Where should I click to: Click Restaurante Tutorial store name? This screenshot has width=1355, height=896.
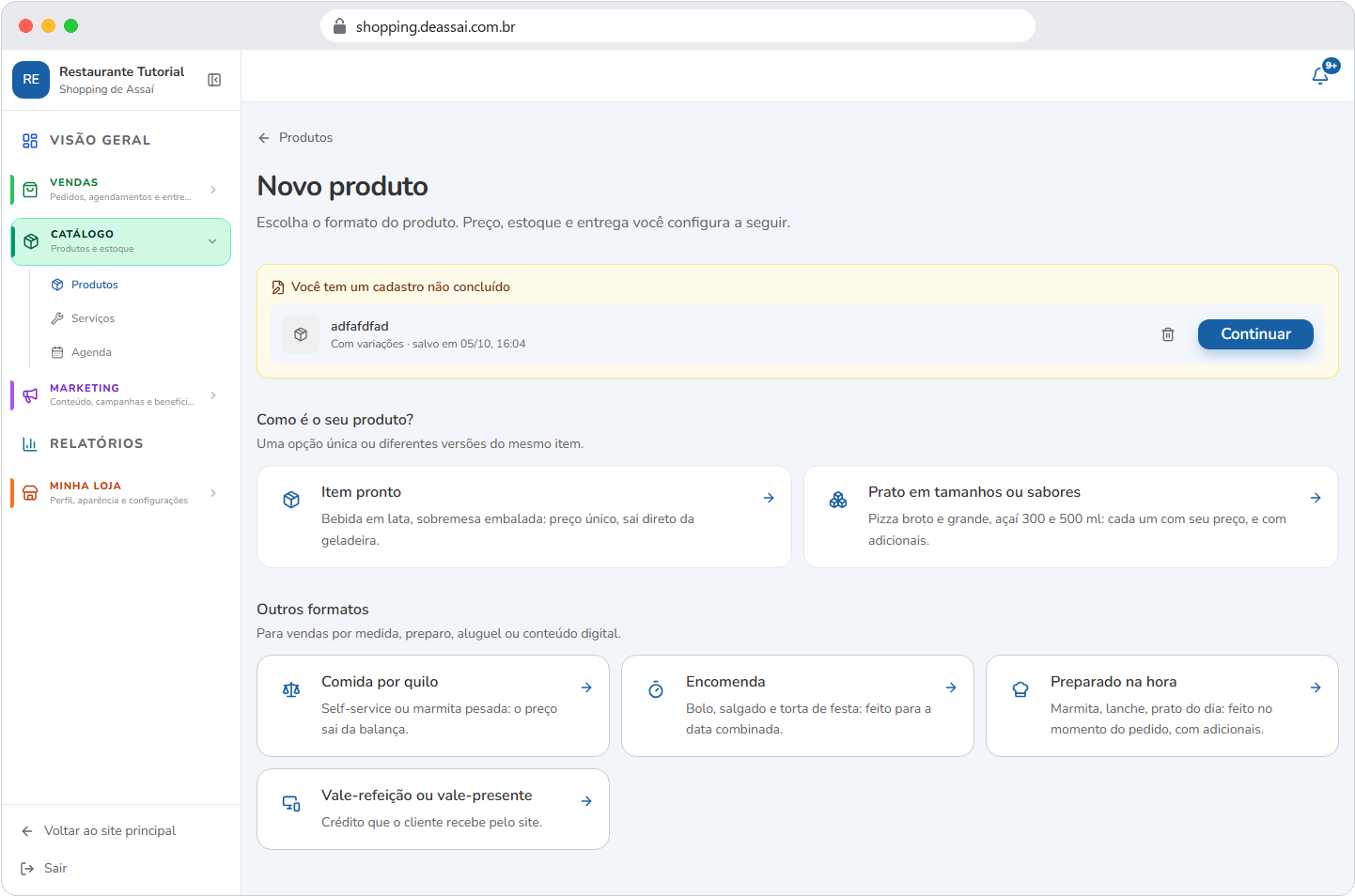pos(121,72)
